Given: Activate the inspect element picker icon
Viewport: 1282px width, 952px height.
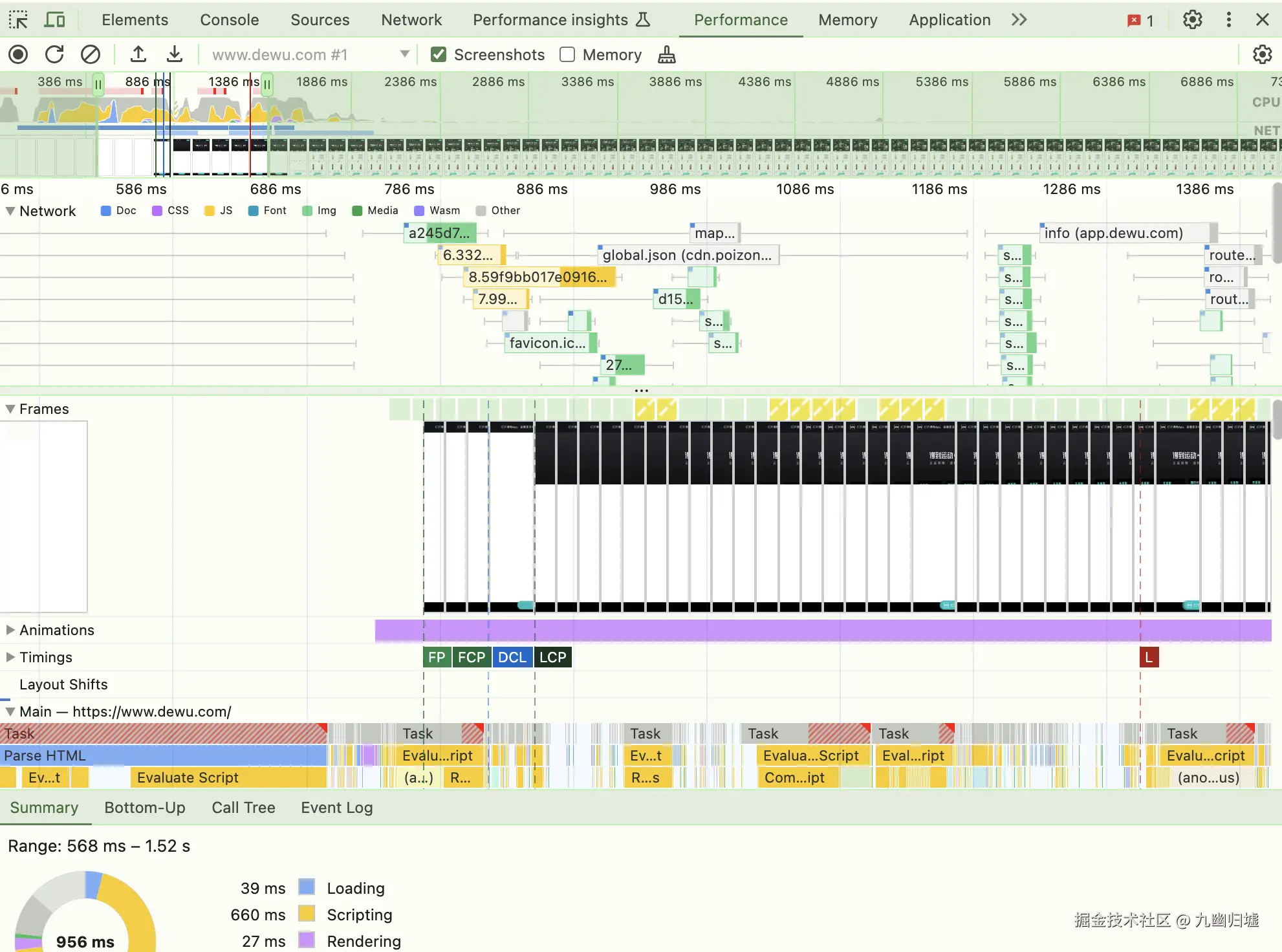Looking at the screenshot, I should (18, 20).
